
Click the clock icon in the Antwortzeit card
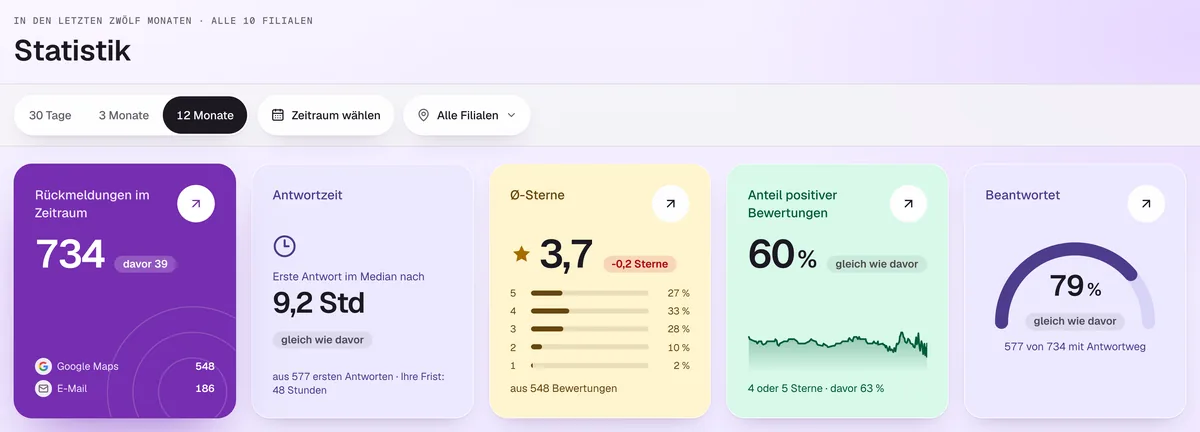click(x=284, y=246)
